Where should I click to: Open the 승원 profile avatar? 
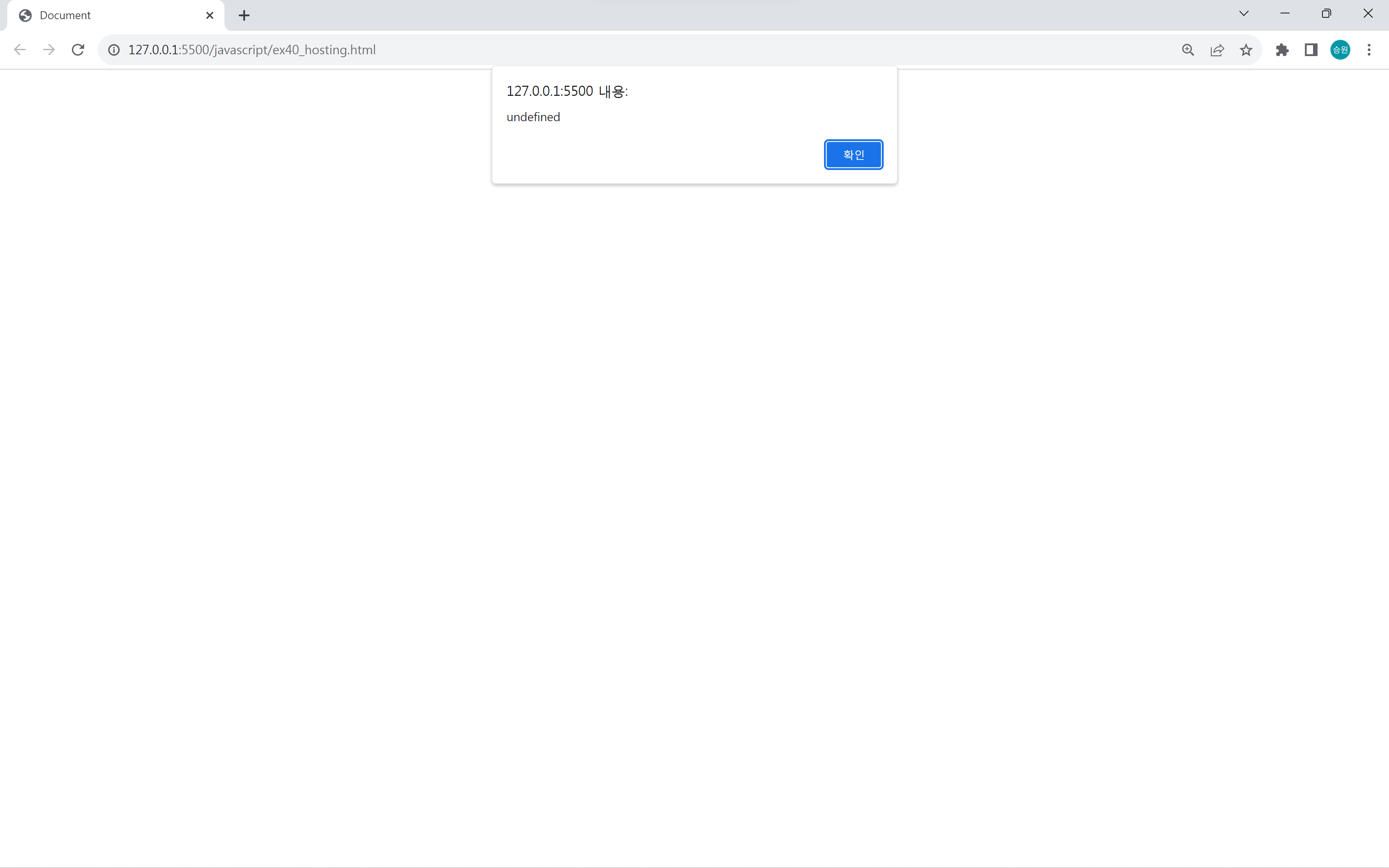1340,50
